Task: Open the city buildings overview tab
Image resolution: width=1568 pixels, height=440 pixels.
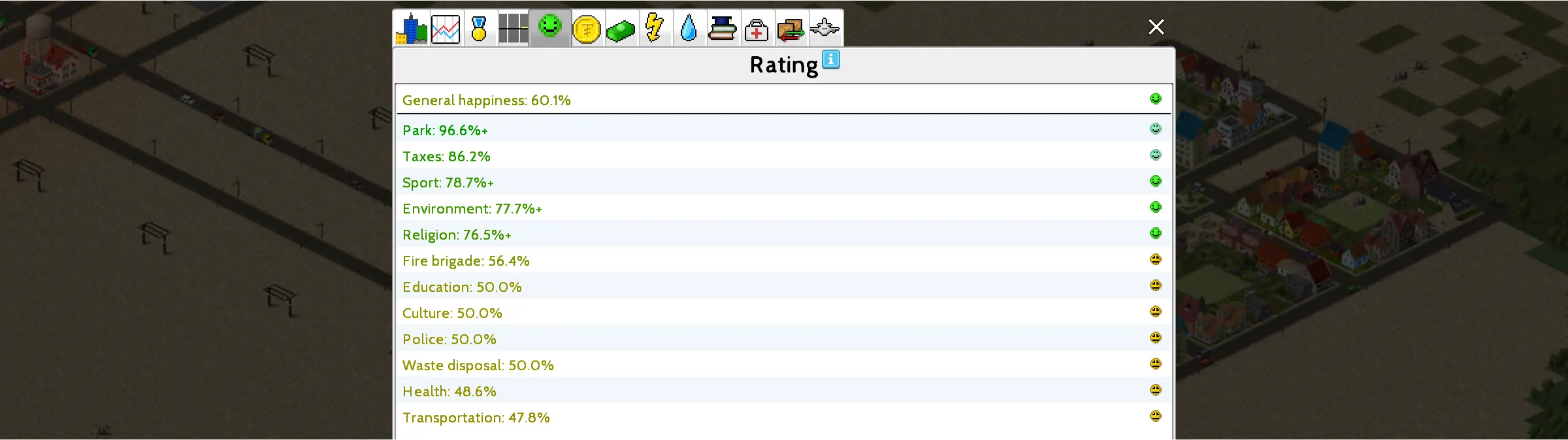Action: (x=412, y=29)
